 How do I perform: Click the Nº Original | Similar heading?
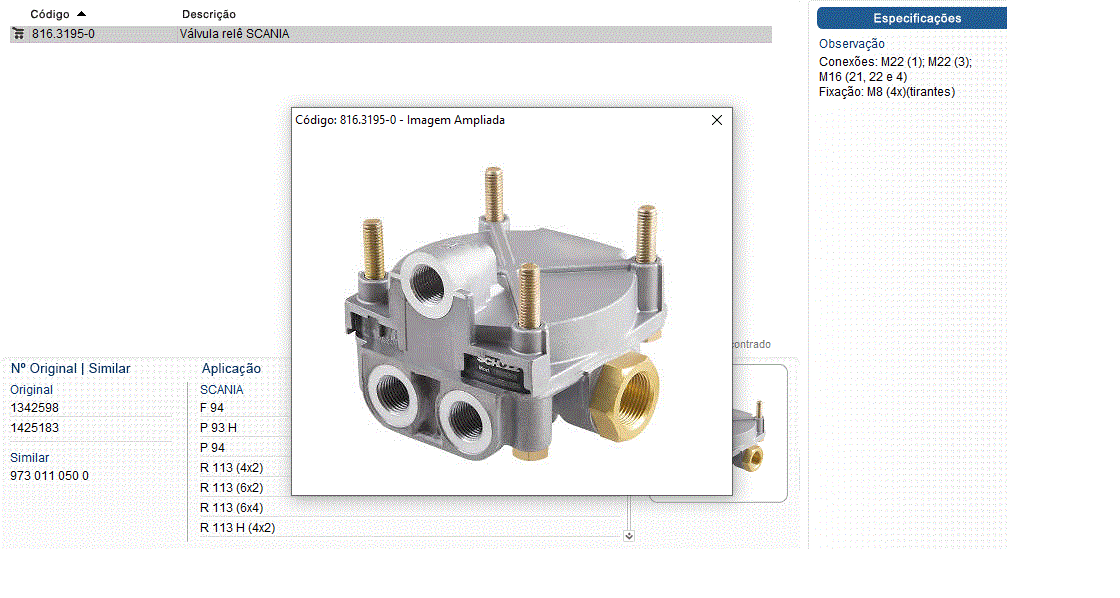pos(70,368)
